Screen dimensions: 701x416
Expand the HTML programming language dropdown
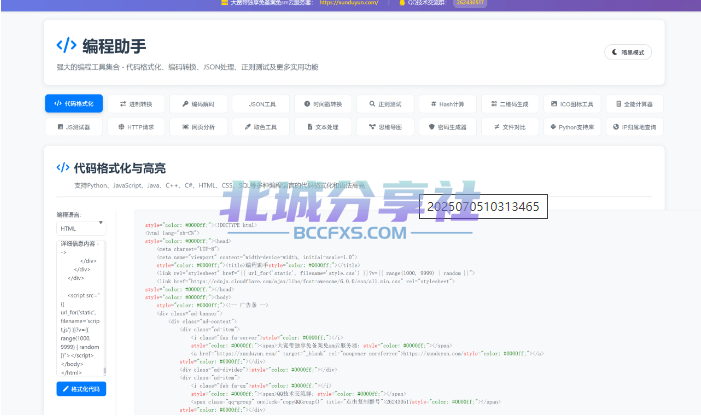pos(81,228)
